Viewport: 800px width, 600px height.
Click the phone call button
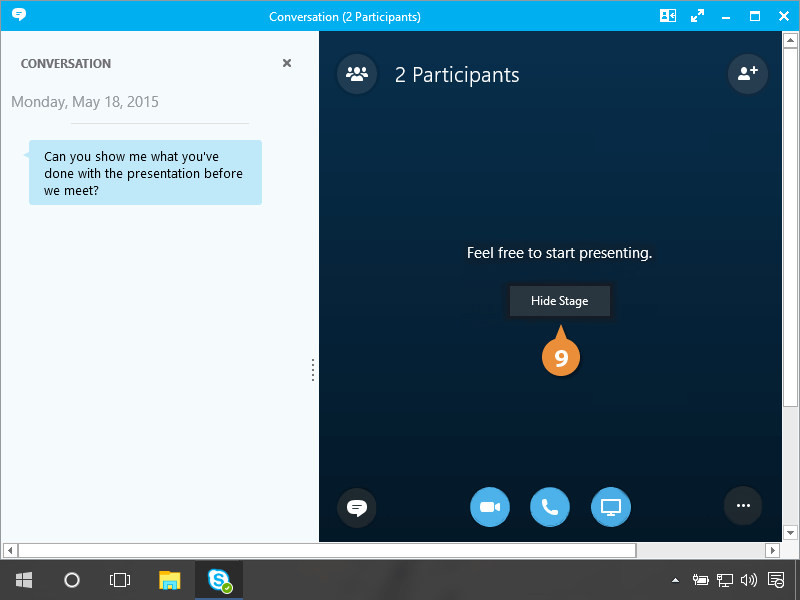point(550,507)
